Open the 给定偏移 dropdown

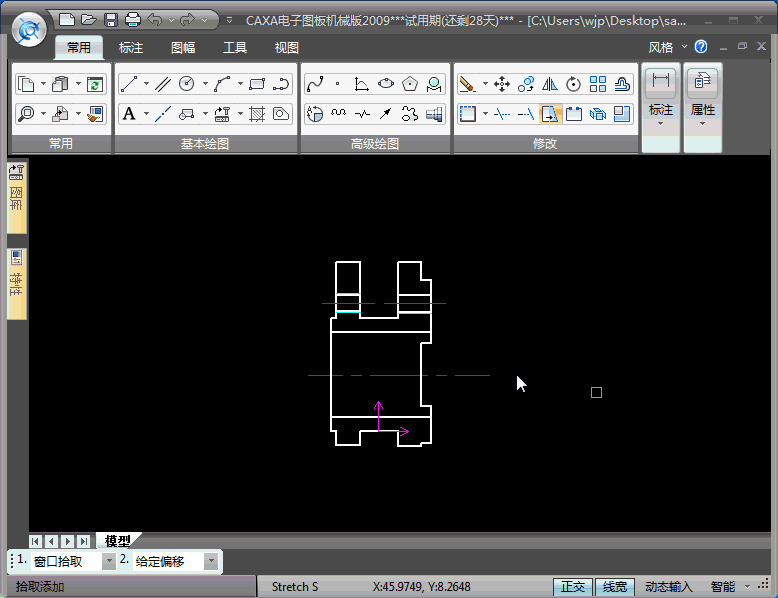point(210,562)
